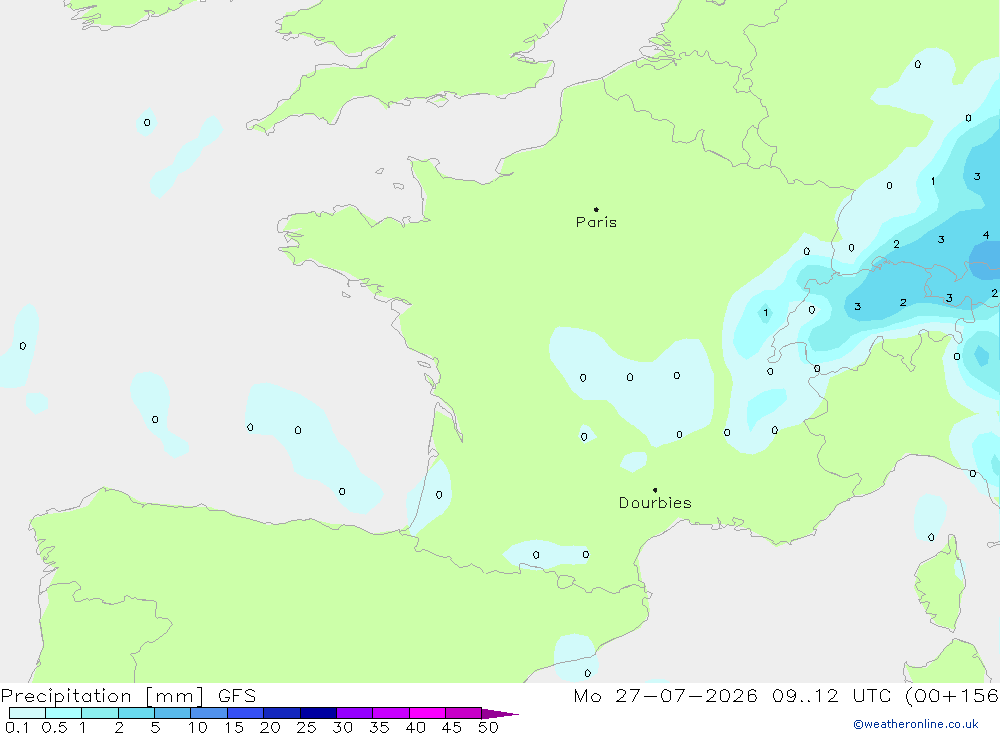Pick the 25–30 mm navy legend swatch
Image resolution: width=1000 pixels, height=733 pixels.
tap(318, 713)
